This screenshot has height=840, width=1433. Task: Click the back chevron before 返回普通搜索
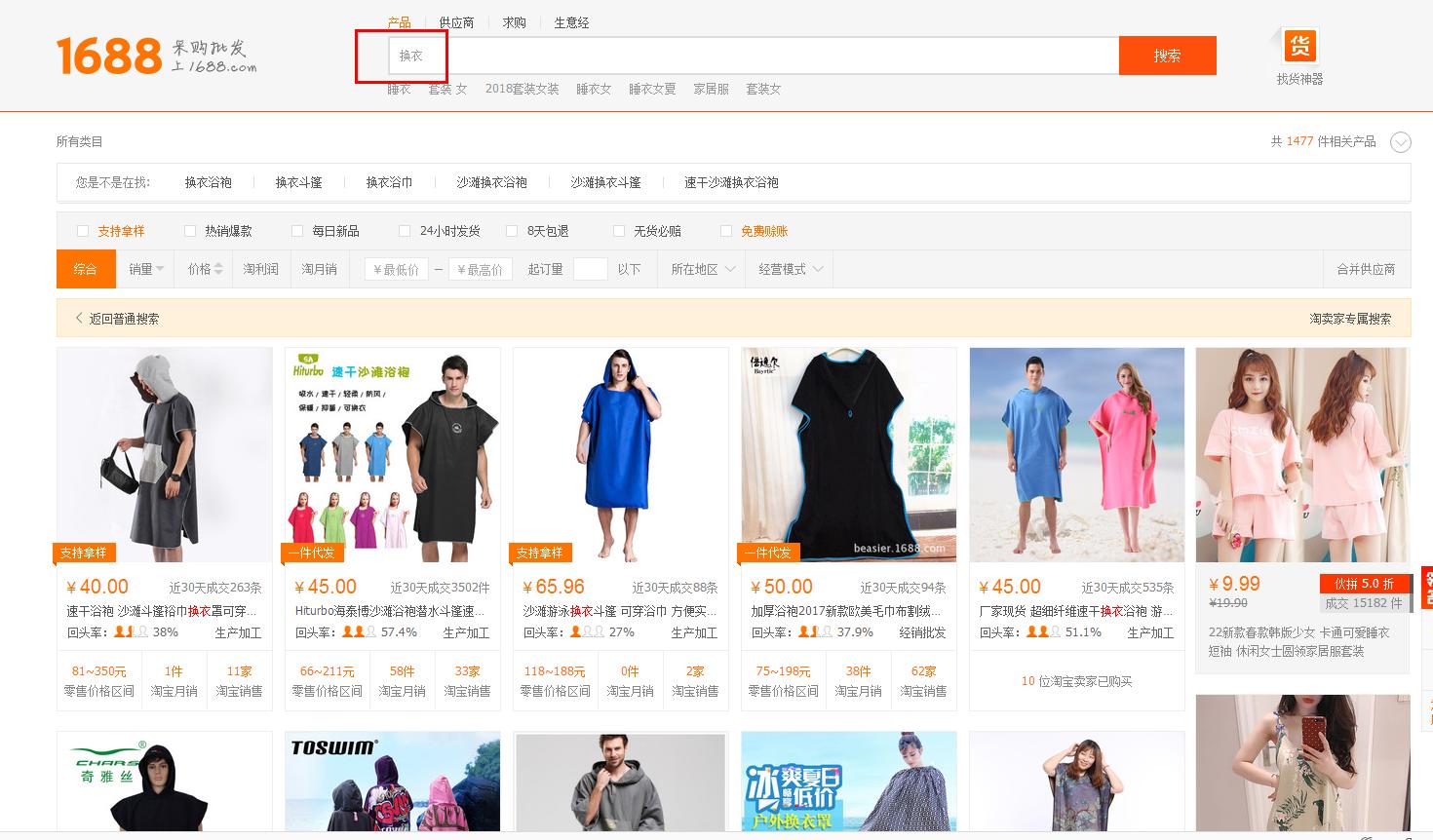coord(79,319)
